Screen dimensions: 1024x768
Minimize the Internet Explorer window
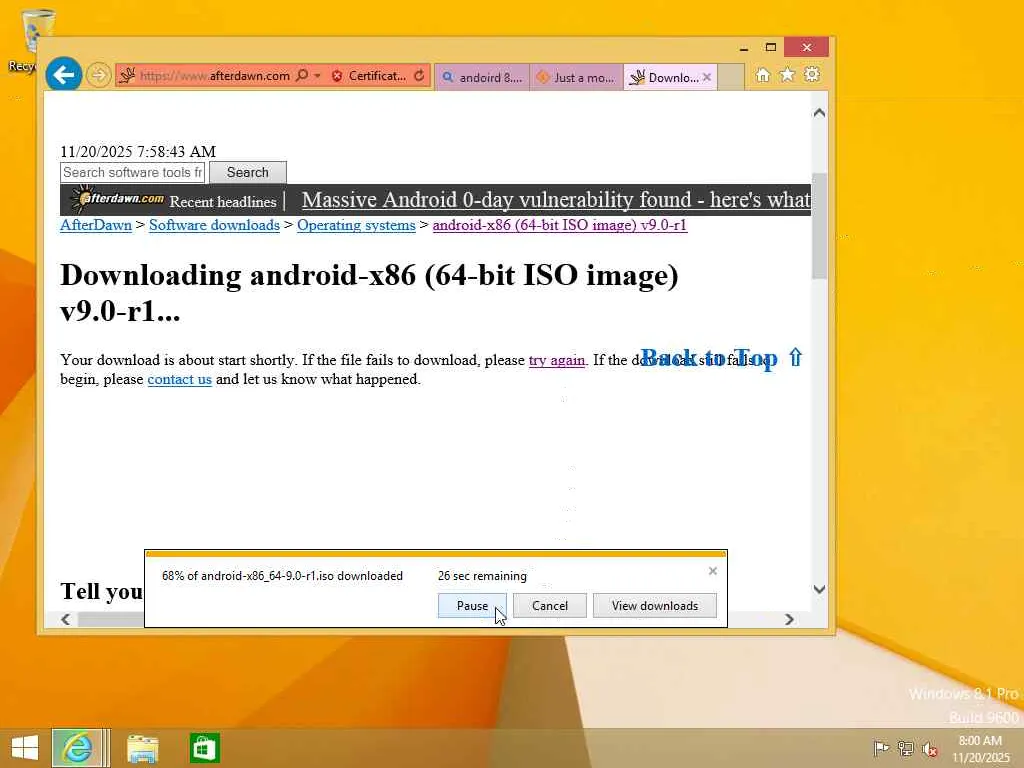(744, 48)
